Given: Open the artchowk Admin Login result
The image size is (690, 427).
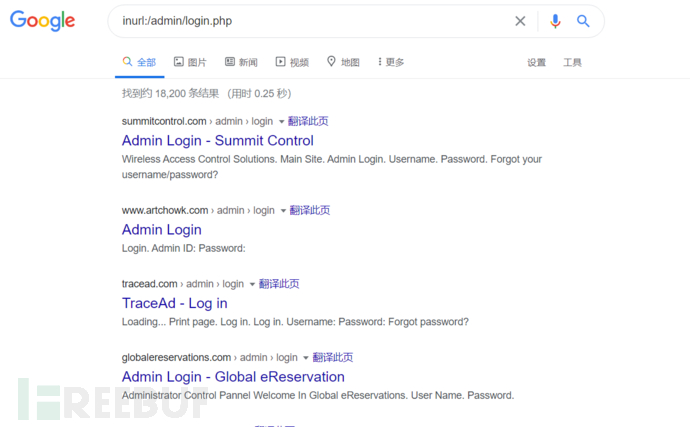Looking at the screenshot, I should click(x=162, y=230).
